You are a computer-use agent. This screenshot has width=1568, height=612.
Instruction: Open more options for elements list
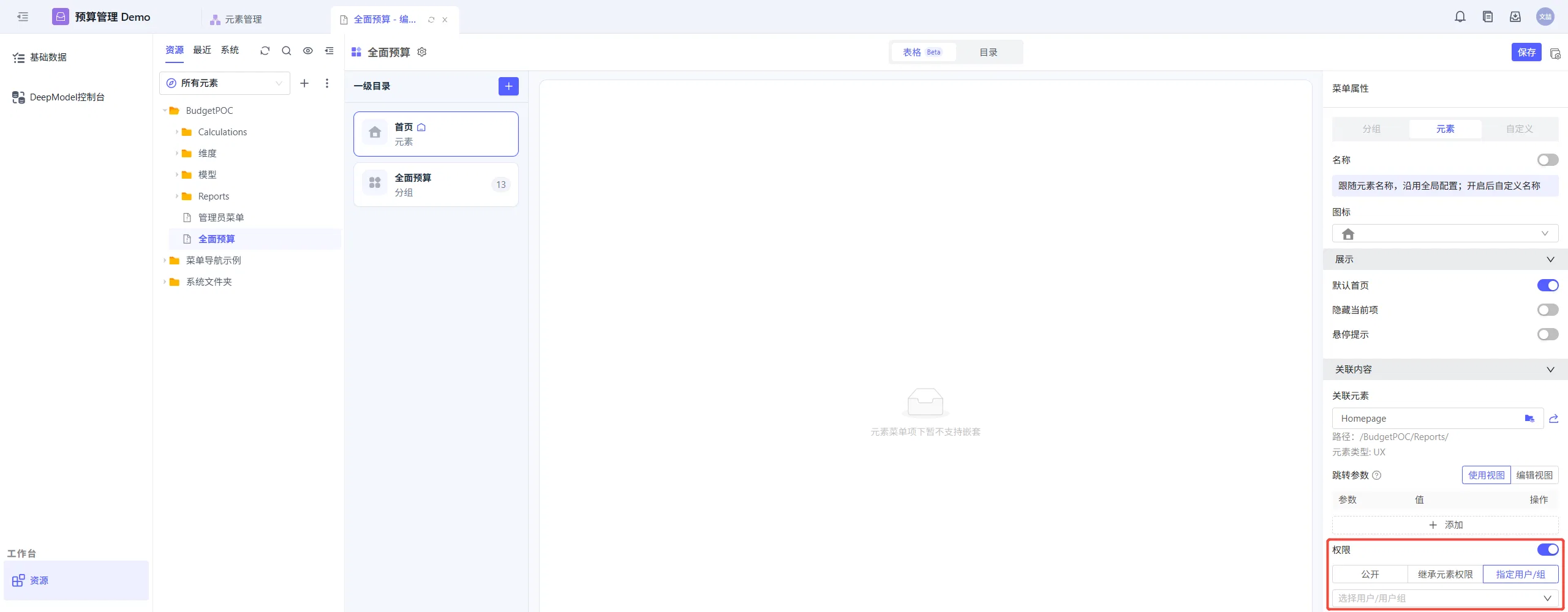(x=327, y=83)
